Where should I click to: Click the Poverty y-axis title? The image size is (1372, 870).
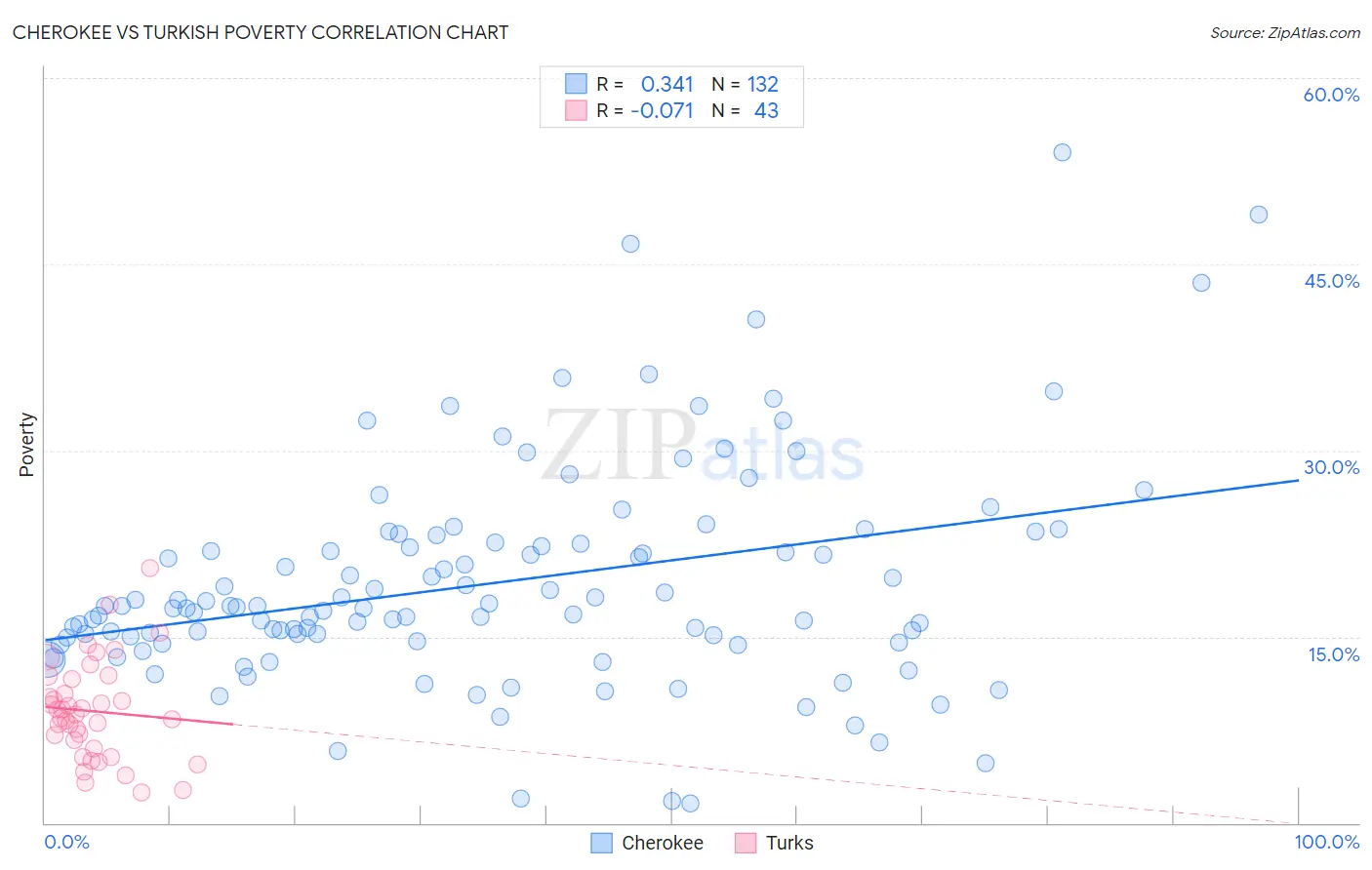click(26, 445)
